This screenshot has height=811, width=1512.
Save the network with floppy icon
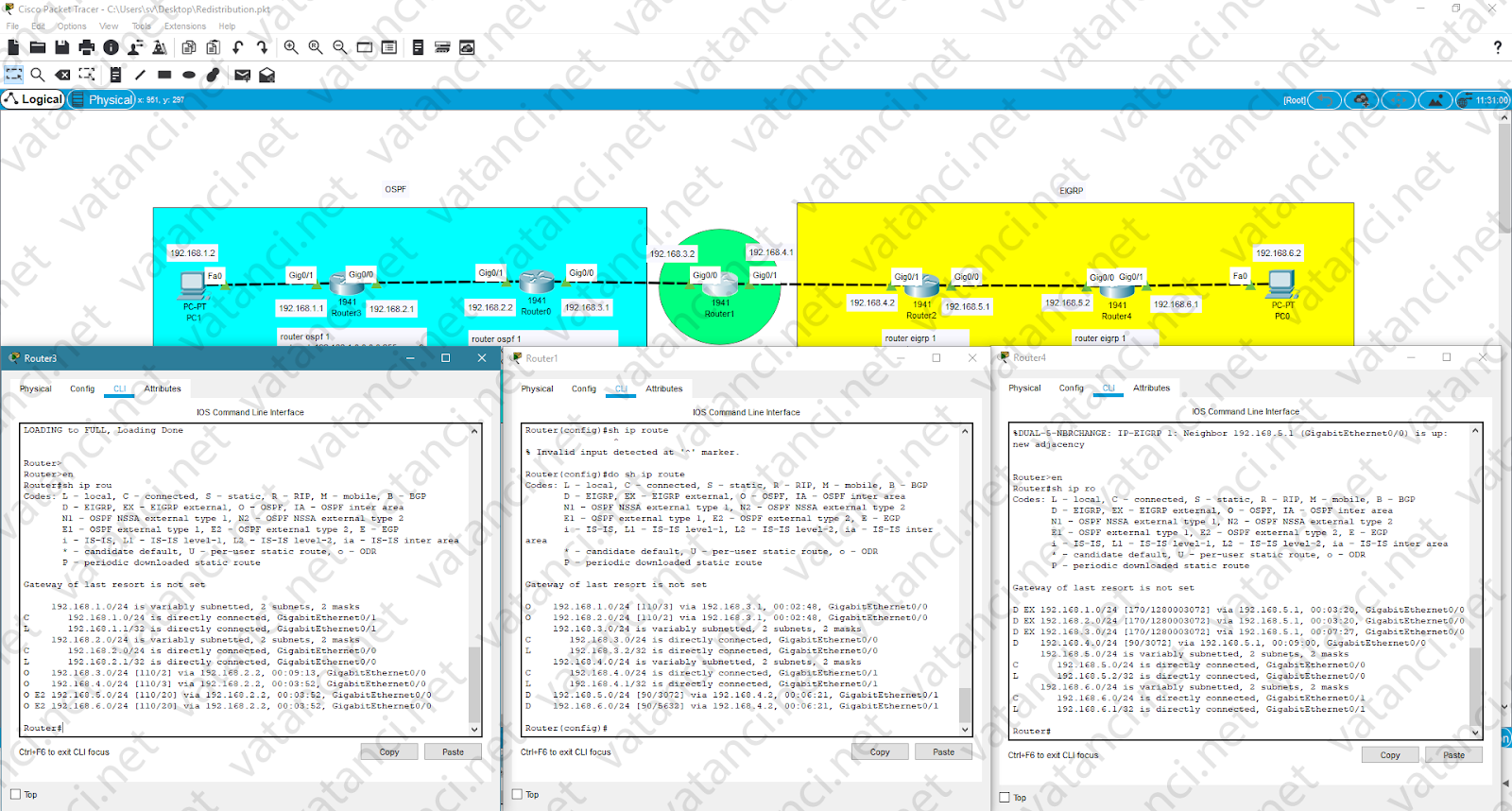(62, 47)
